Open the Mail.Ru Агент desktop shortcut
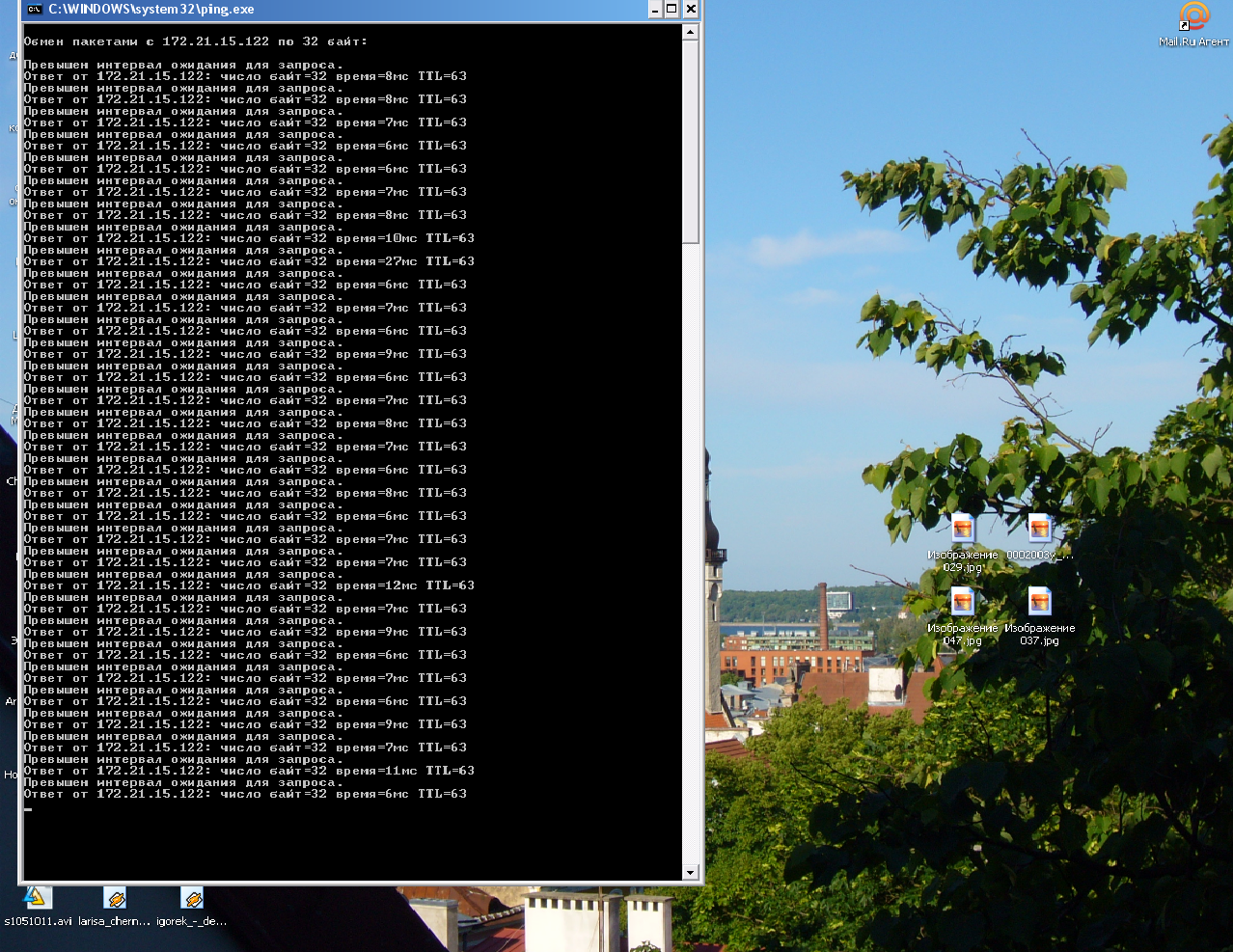This screenshot has width=1233, height=952. 1193,17
